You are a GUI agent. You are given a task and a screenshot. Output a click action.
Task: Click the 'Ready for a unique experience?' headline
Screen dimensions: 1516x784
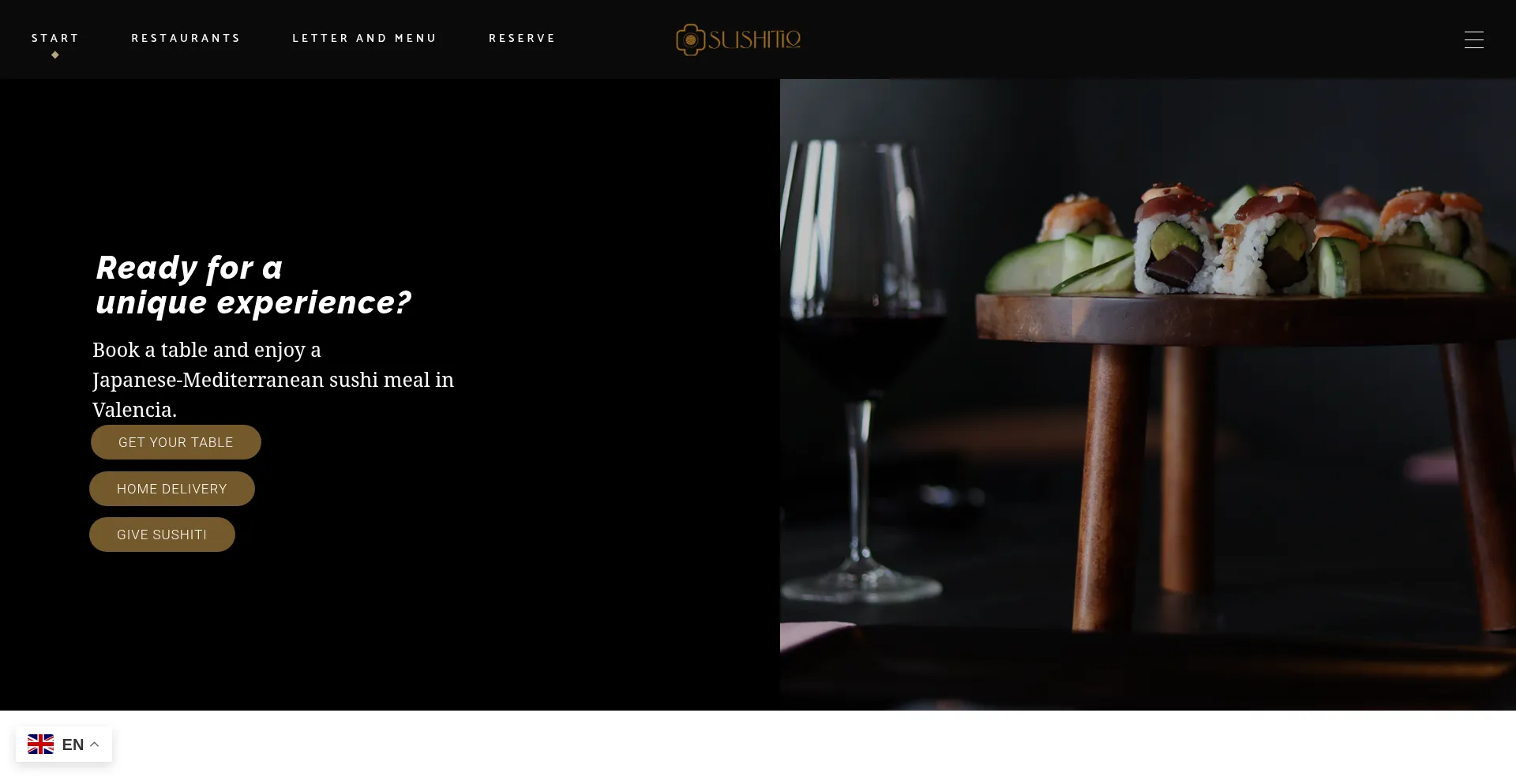pyautogui.click(x=253, y=285)
